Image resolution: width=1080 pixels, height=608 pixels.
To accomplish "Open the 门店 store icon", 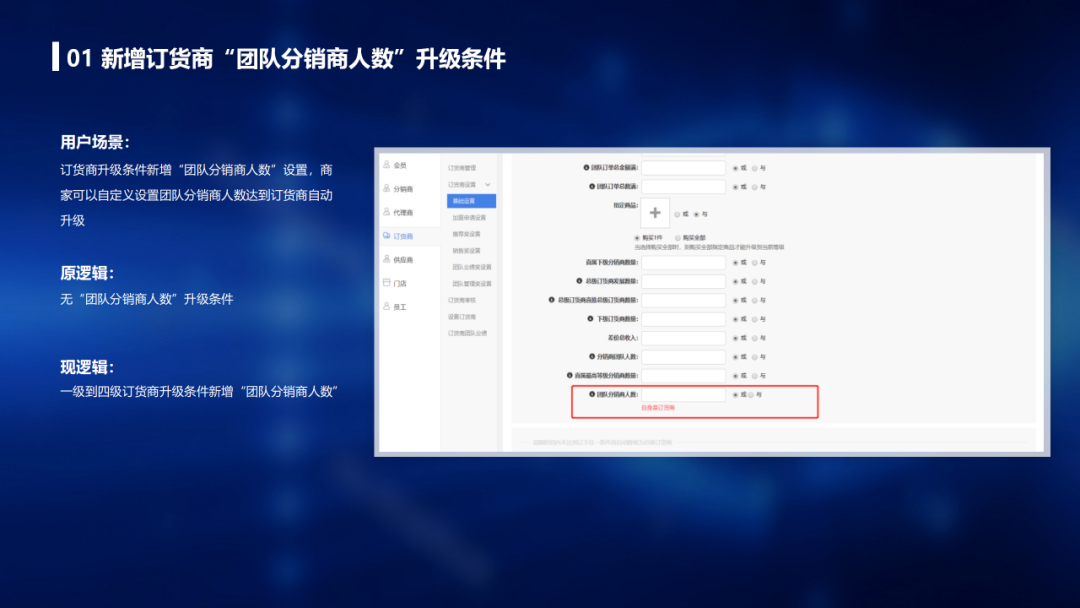I will [x=387, y=283].
